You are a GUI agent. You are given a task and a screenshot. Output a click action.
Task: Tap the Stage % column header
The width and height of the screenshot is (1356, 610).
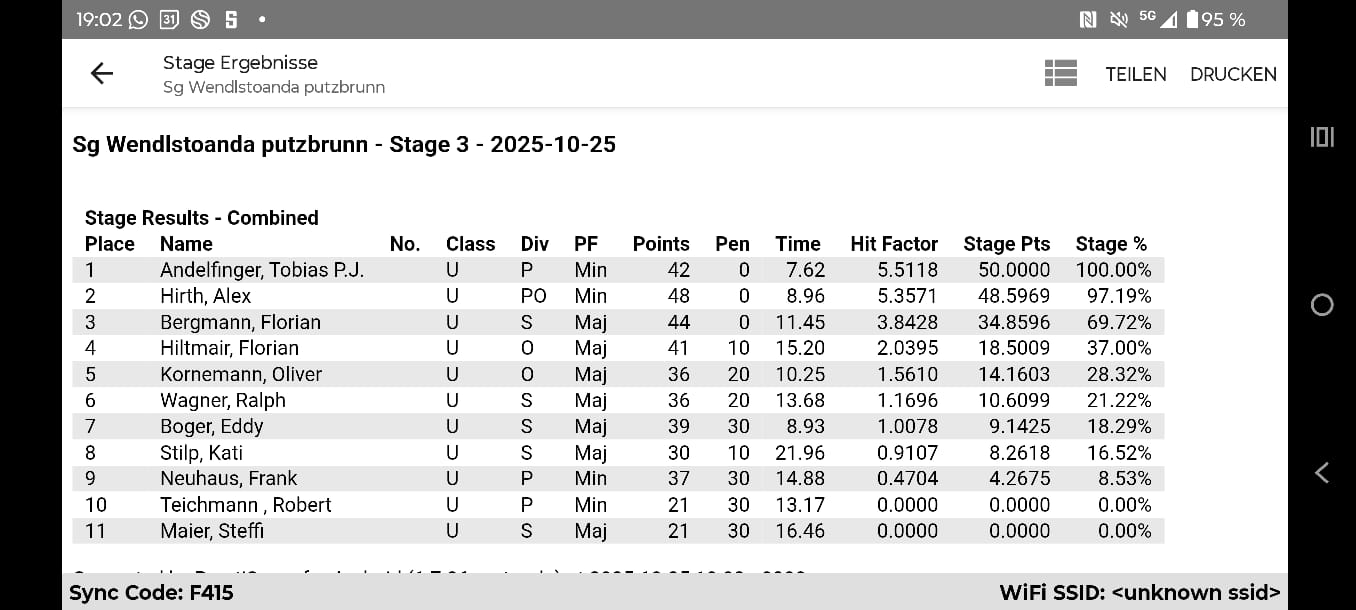1111,244
